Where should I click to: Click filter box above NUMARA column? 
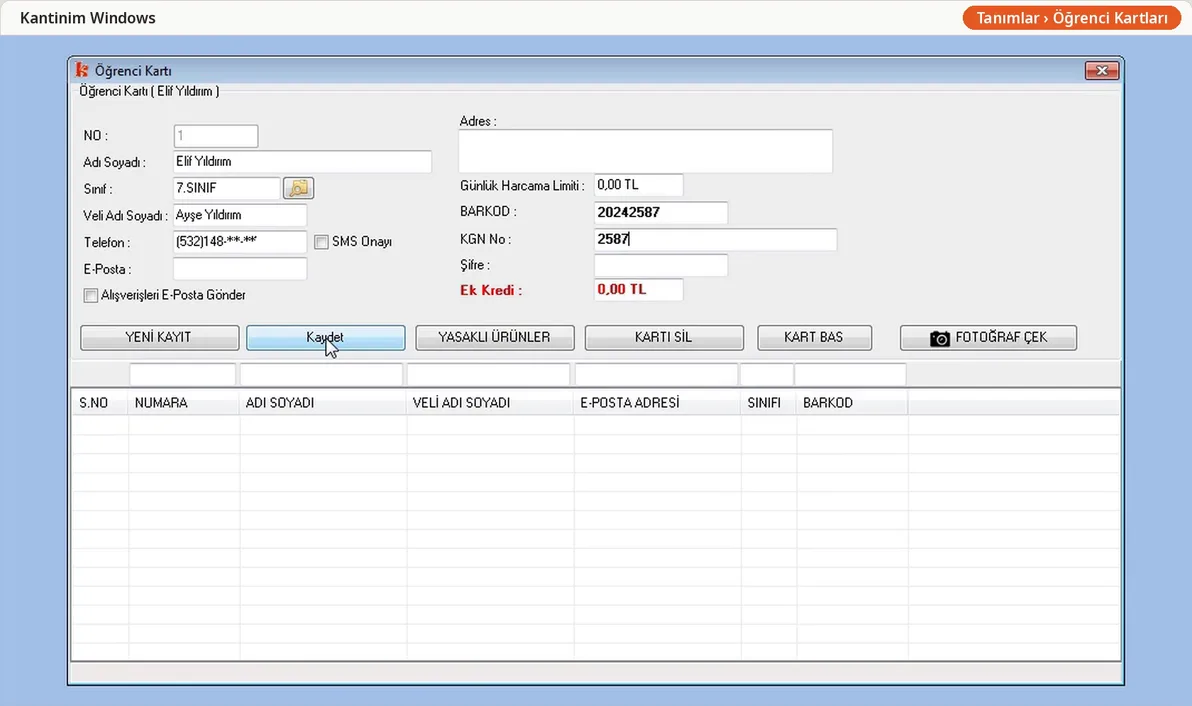coord(182,374)
